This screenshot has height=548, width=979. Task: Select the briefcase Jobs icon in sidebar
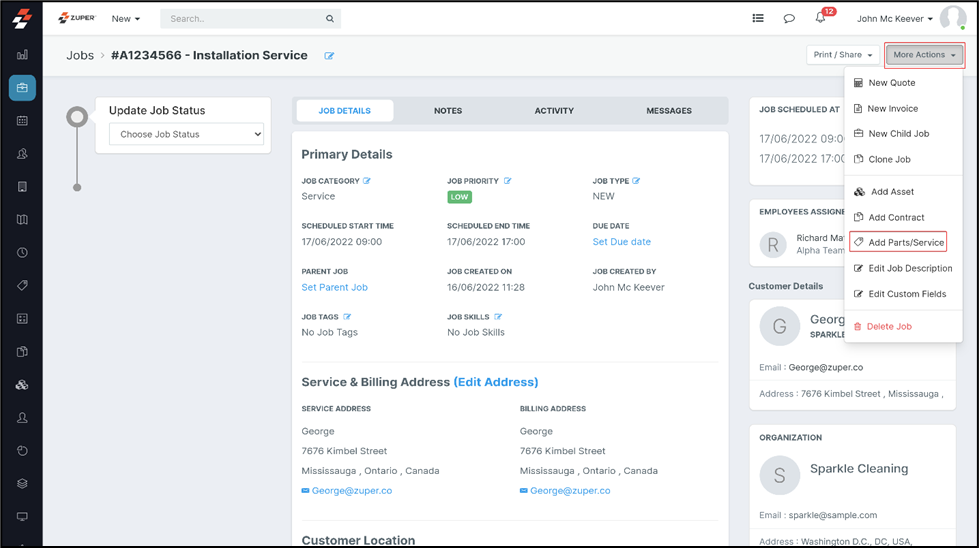tap(22, 88)
